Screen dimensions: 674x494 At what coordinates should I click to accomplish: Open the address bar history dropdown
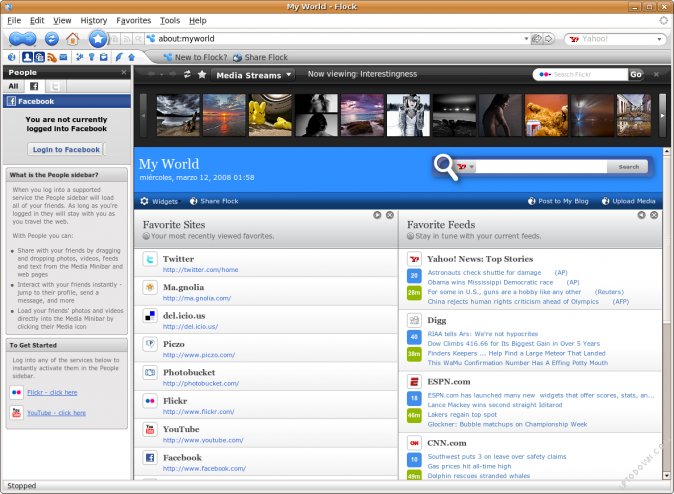[x=525, y=39]
